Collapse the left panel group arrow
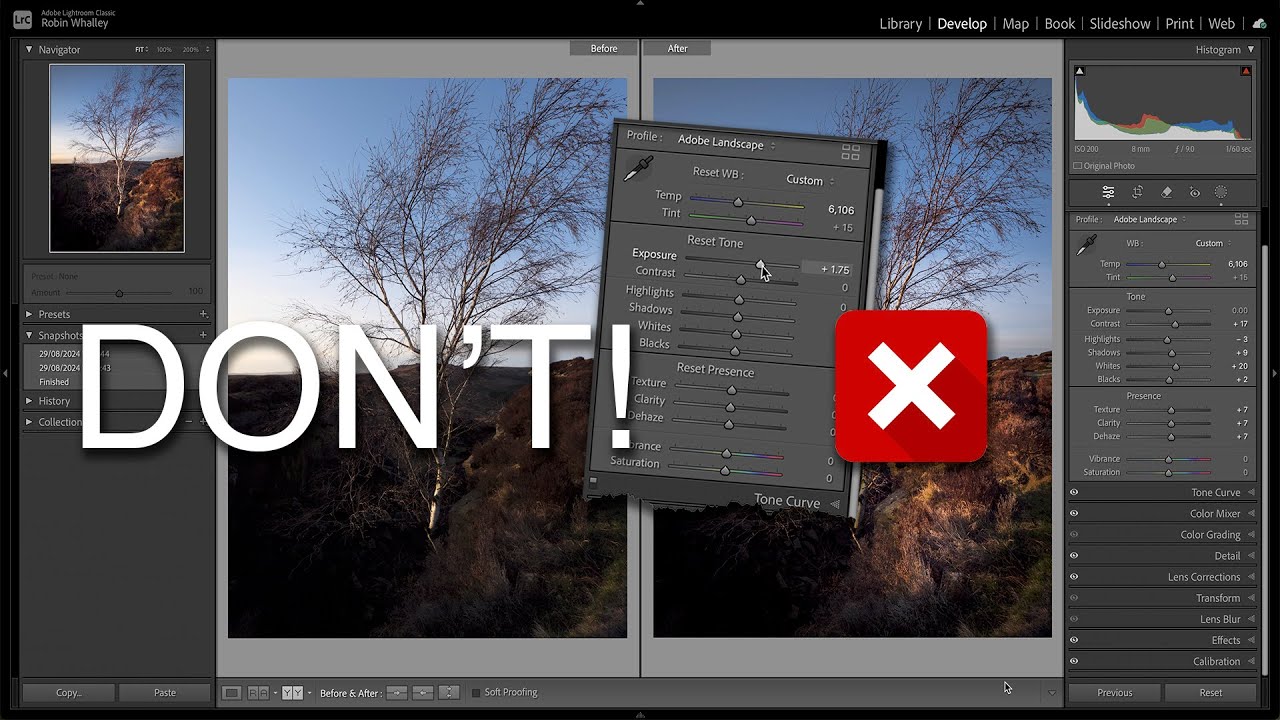The image size is (1280, 720). click(6, 373)
